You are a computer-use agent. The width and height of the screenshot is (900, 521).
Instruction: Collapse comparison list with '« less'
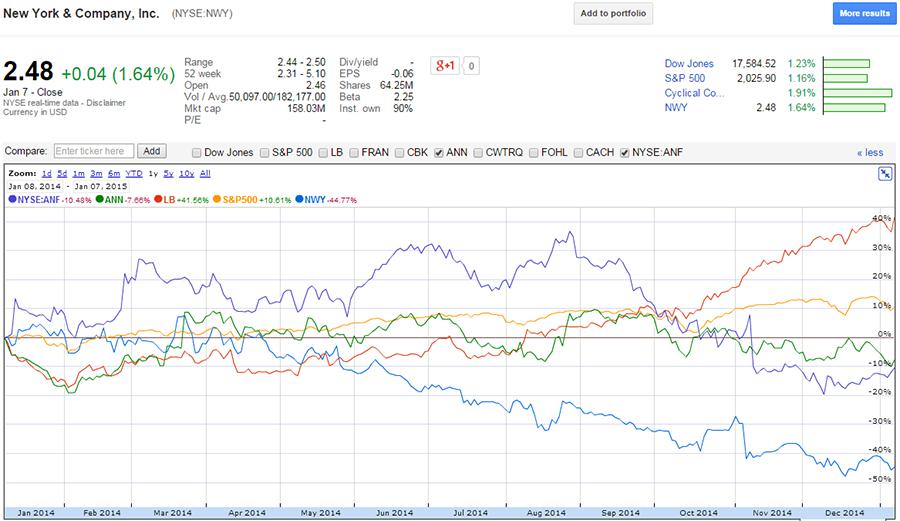(870, 152)
